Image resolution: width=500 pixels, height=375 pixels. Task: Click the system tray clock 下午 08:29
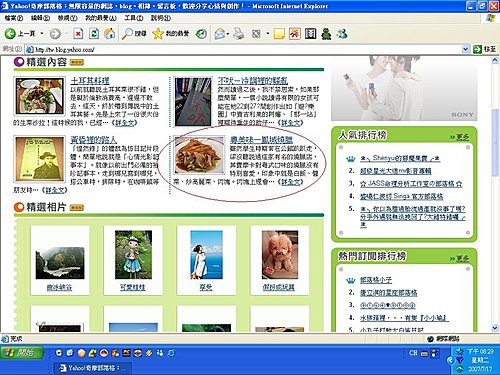click(480, 351)
